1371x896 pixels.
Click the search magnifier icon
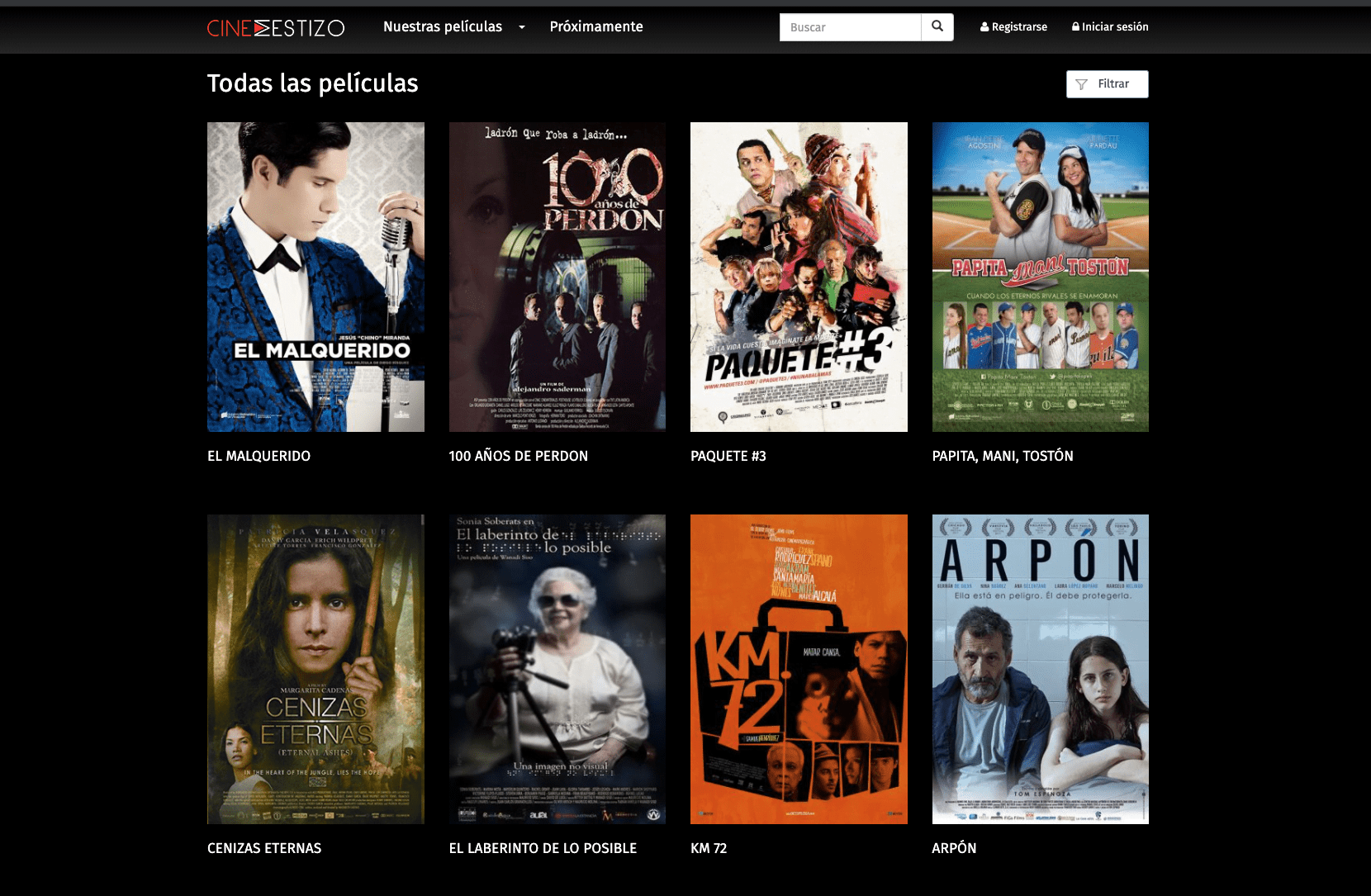pyautogui.click(x=937, y=26)
